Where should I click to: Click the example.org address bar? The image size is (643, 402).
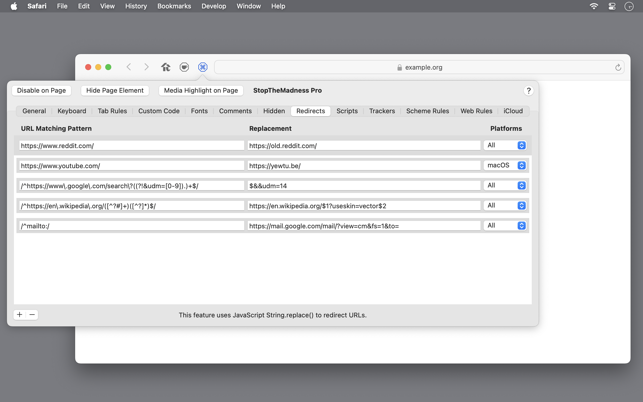point(419,67)
